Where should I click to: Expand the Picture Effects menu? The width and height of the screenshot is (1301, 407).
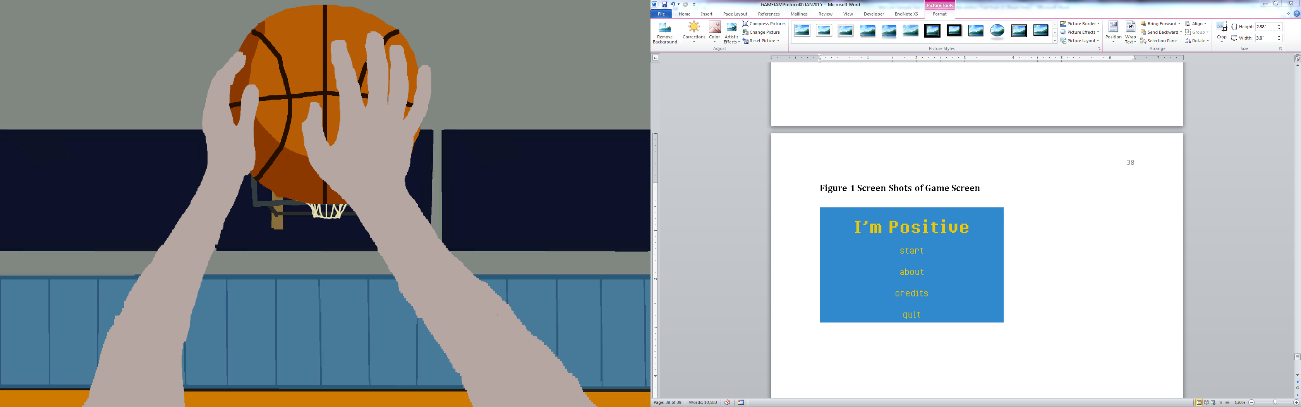[x=1079, y=32]
